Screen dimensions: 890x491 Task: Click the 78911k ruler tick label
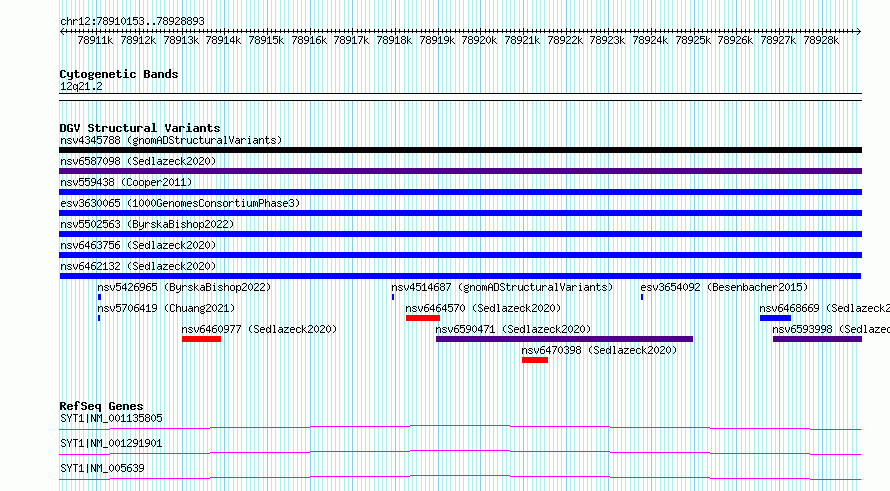(95, 41)
